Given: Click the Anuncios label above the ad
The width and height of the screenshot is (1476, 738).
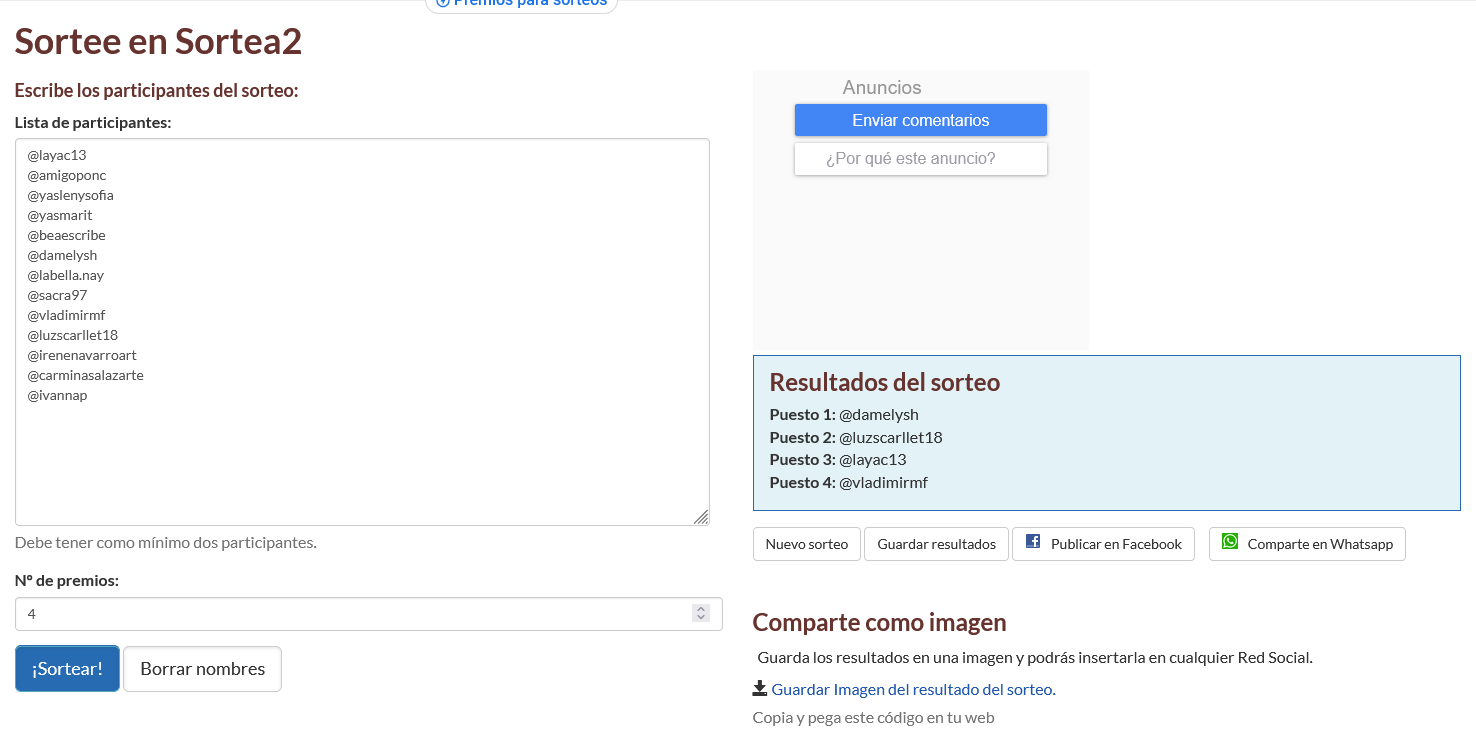Looking at the screenshot, I should click(882, 88).
